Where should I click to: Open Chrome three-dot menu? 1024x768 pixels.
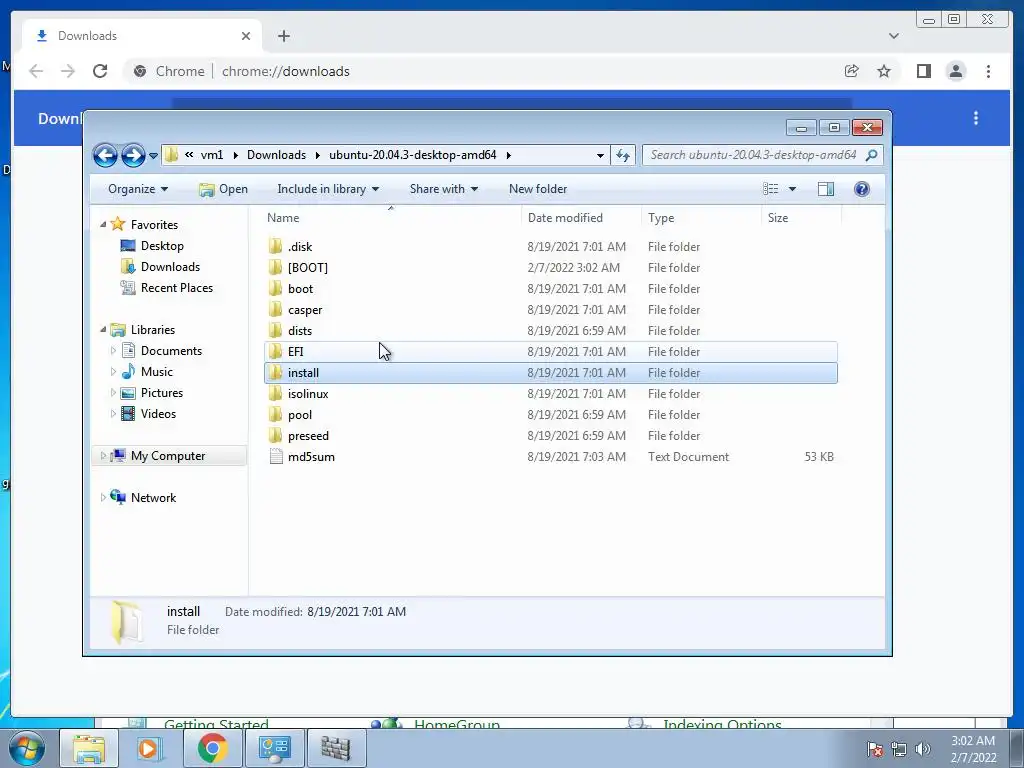pyautogui.click(x=988, y=71)
